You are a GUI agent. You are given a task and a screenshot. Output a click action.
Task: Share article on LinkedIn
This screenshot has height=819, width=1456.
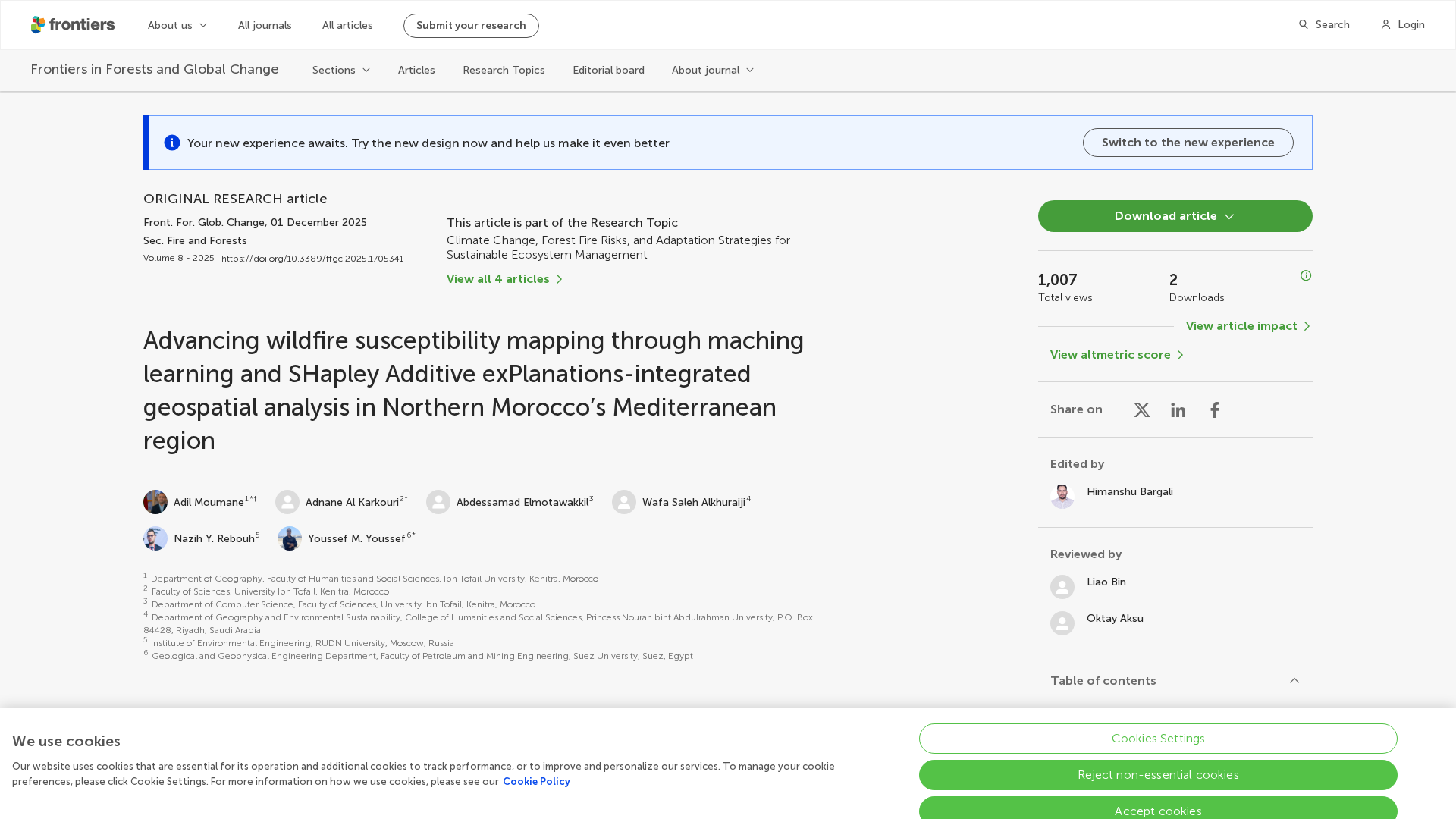click(1178, 410)
